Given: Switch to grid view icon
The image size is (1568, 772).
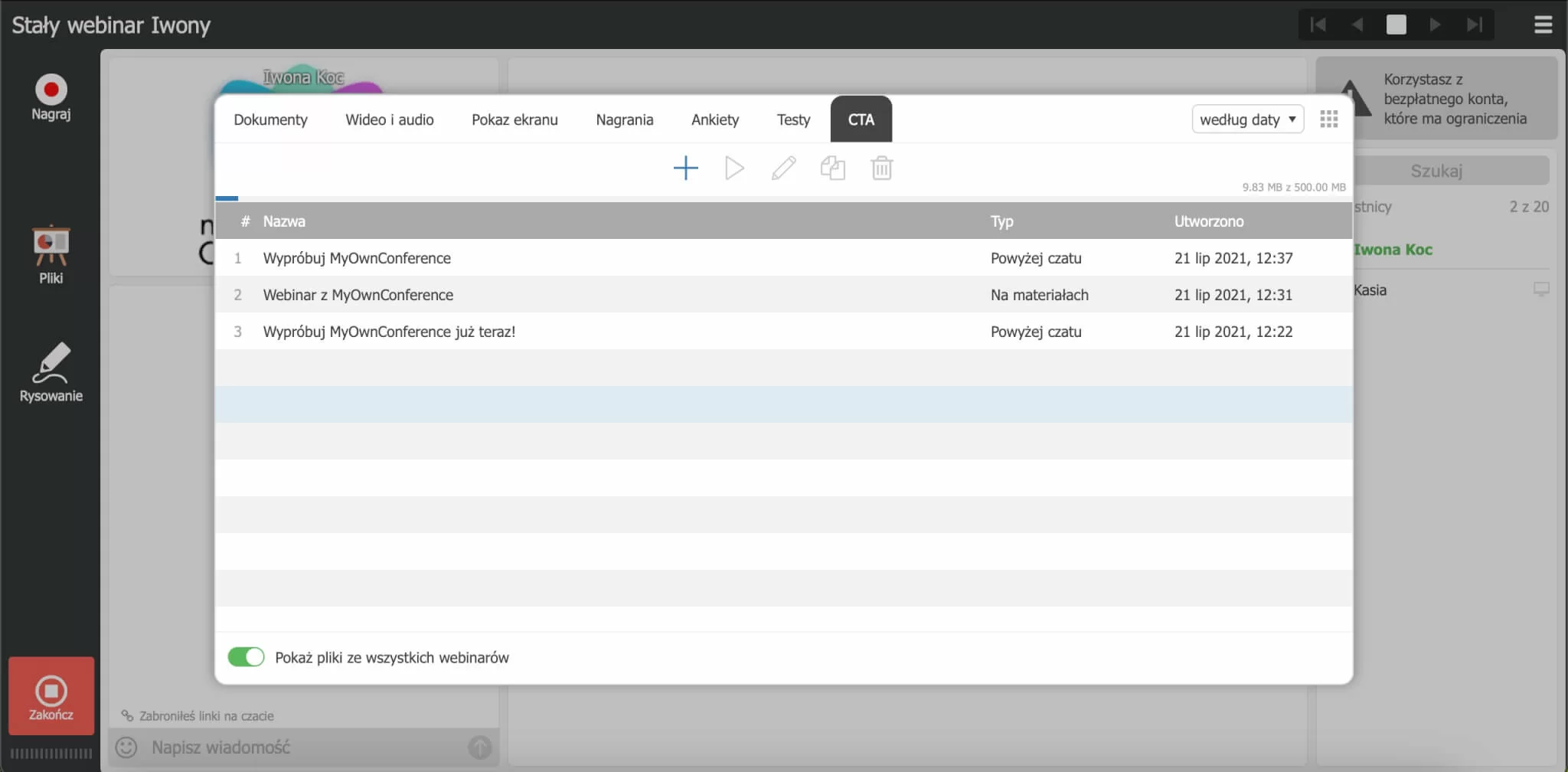Looking at the screenshot, I should pyautogui.click(x=1329, y=119).
